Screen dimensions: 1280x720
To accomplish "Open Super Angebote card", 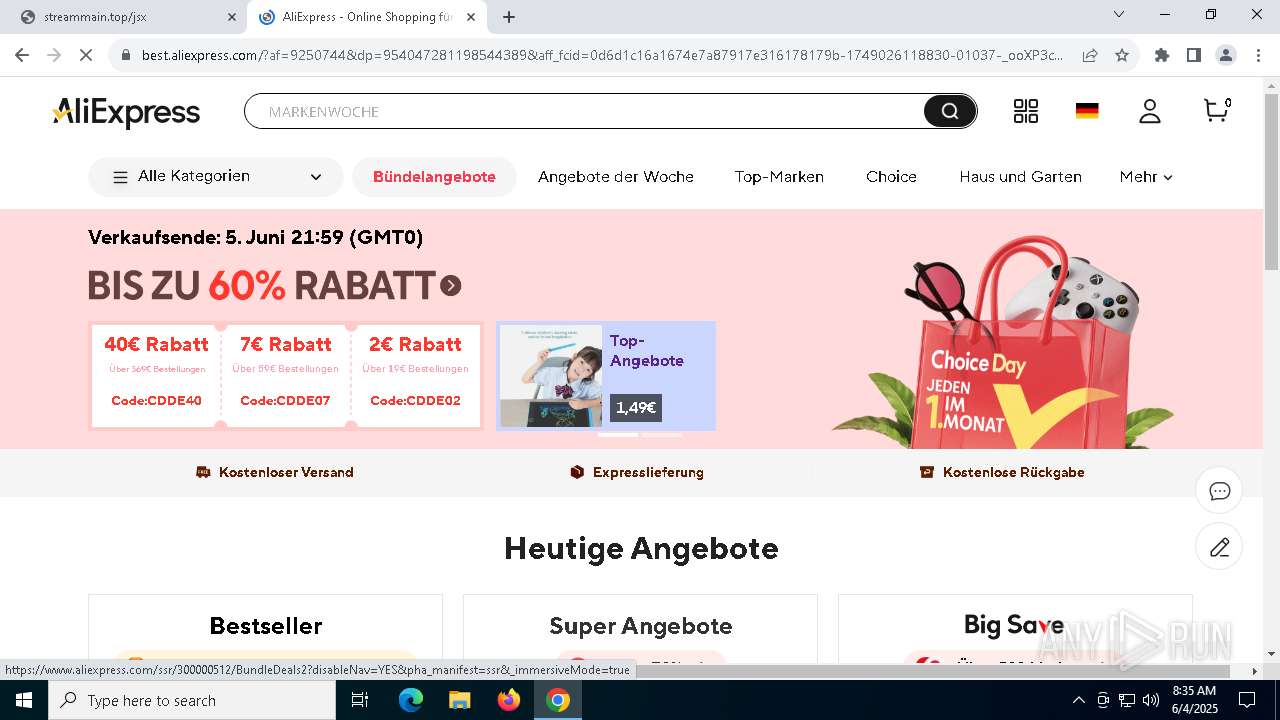I will (640, 629).
